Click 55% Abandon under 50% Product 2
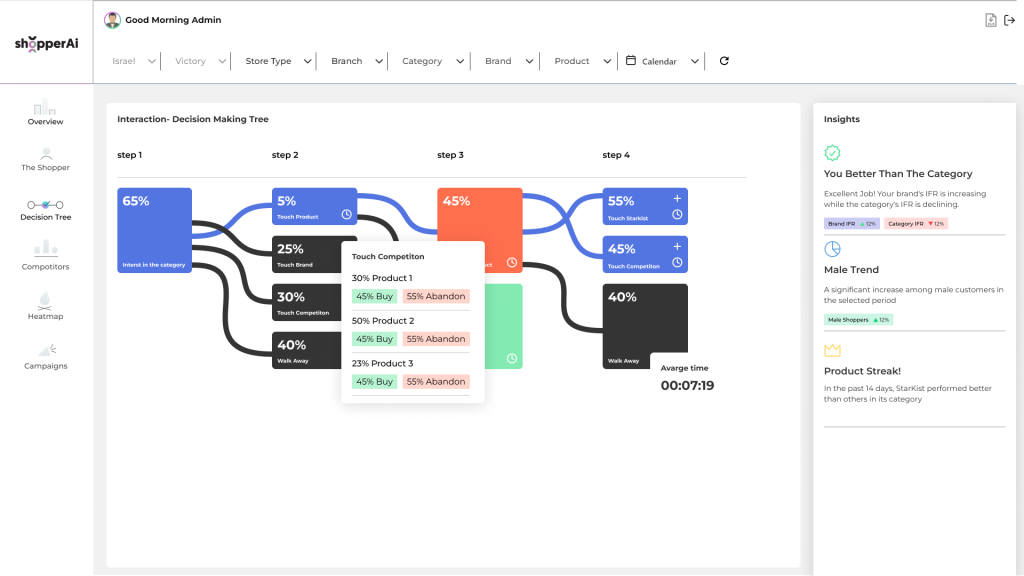 click(x=436, y=339)
